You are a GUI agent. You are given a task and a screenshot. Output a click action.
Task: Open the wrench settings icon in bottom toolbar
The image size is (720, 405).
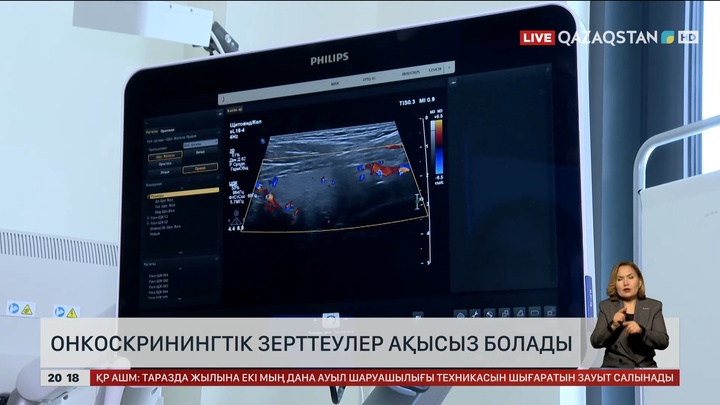click(475, 313)
